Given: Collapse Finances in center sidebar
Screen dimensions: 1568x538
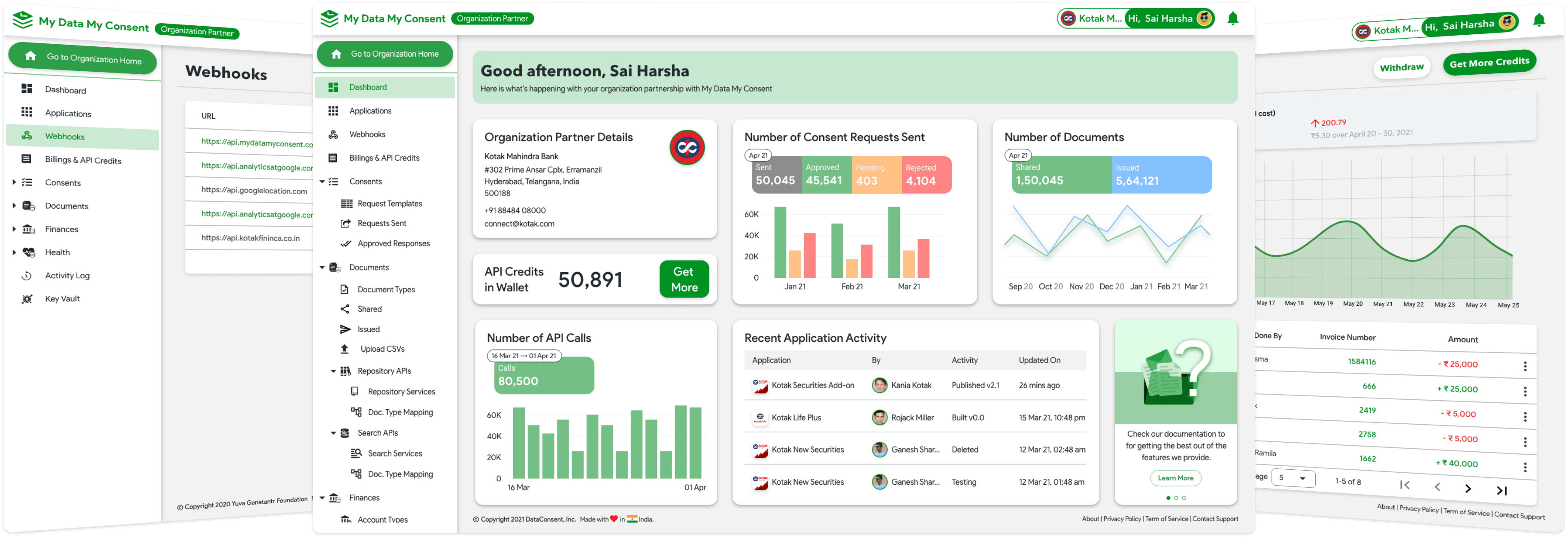Looking at the screenshot, I should click(x=323, y=498).
